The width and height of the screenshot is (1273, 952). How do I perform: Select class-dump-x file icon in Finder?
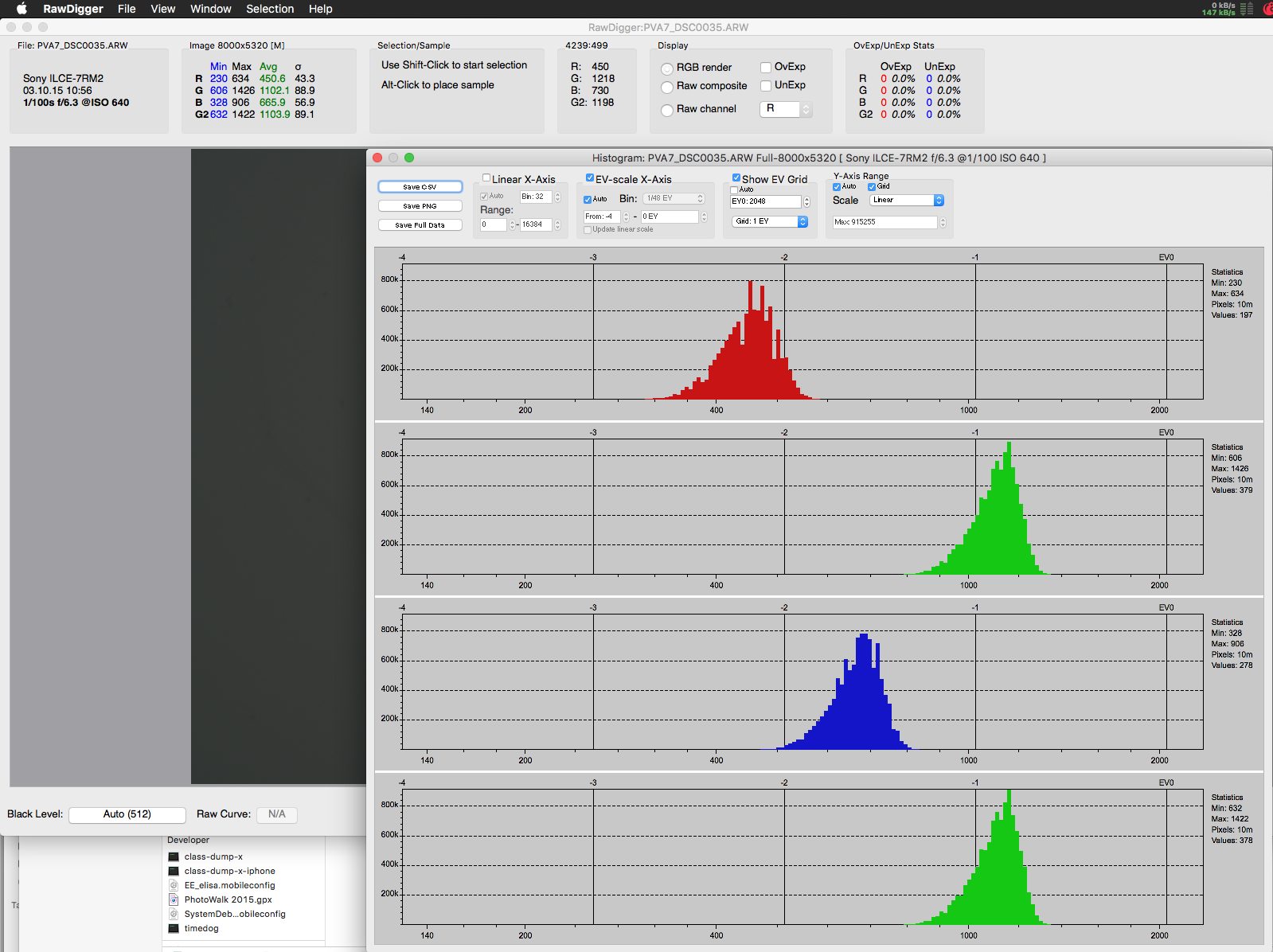click(174, 856)
